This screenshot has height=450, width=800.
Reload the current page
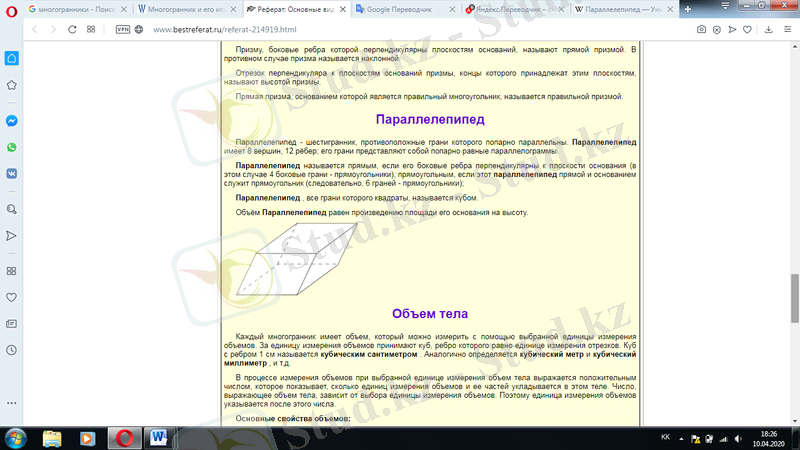click(x=72, y=30)
